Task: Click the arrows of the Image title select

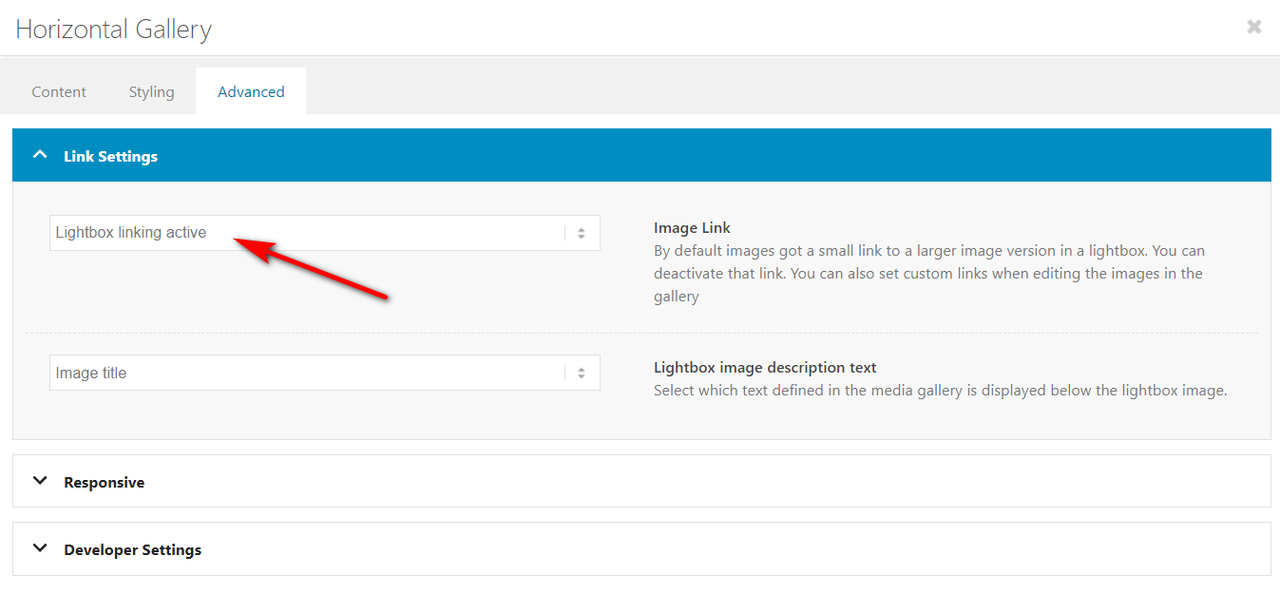Action: (581, 373)
